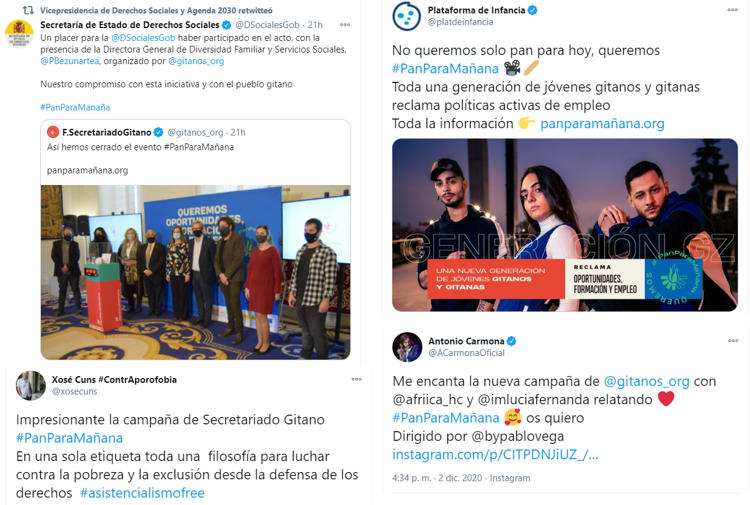Click #PanParaMañana hashtag in Xosé Cuns tweet
Viewport: 750px width, 505px height.
(x=69, y=438)
